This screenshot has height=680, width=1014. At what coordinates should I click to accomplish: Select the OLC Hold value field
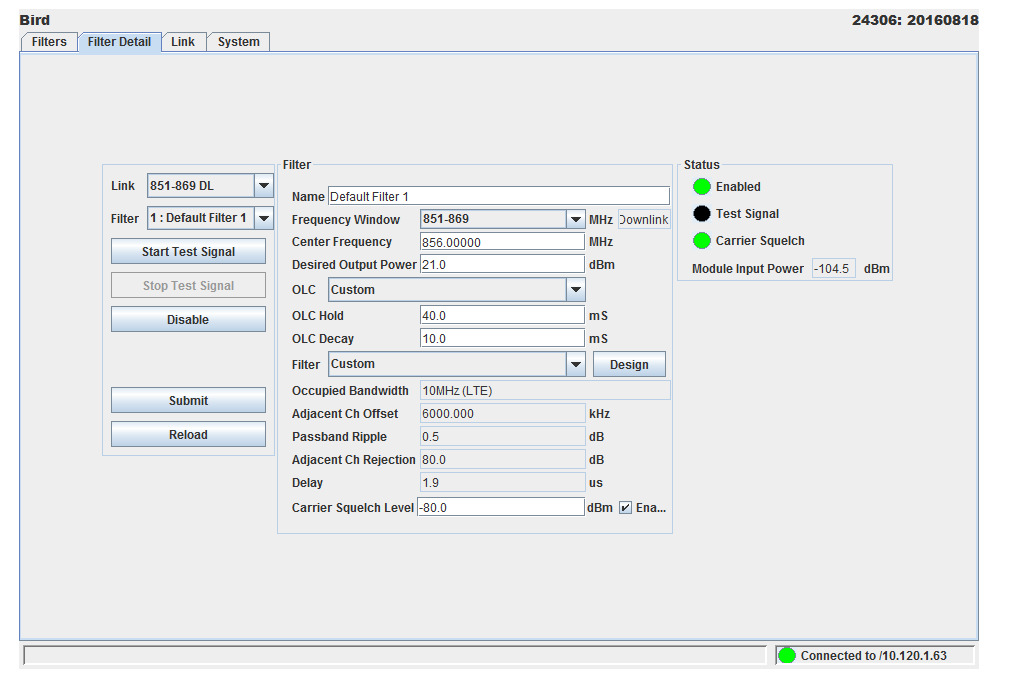(x=502, y=315)
